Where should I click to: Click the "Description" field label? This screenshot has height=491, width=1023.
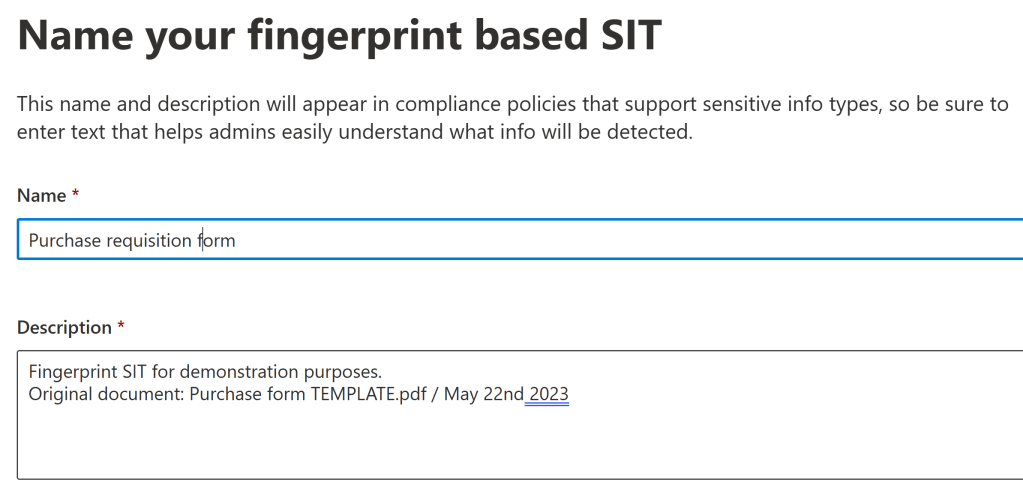64,328
